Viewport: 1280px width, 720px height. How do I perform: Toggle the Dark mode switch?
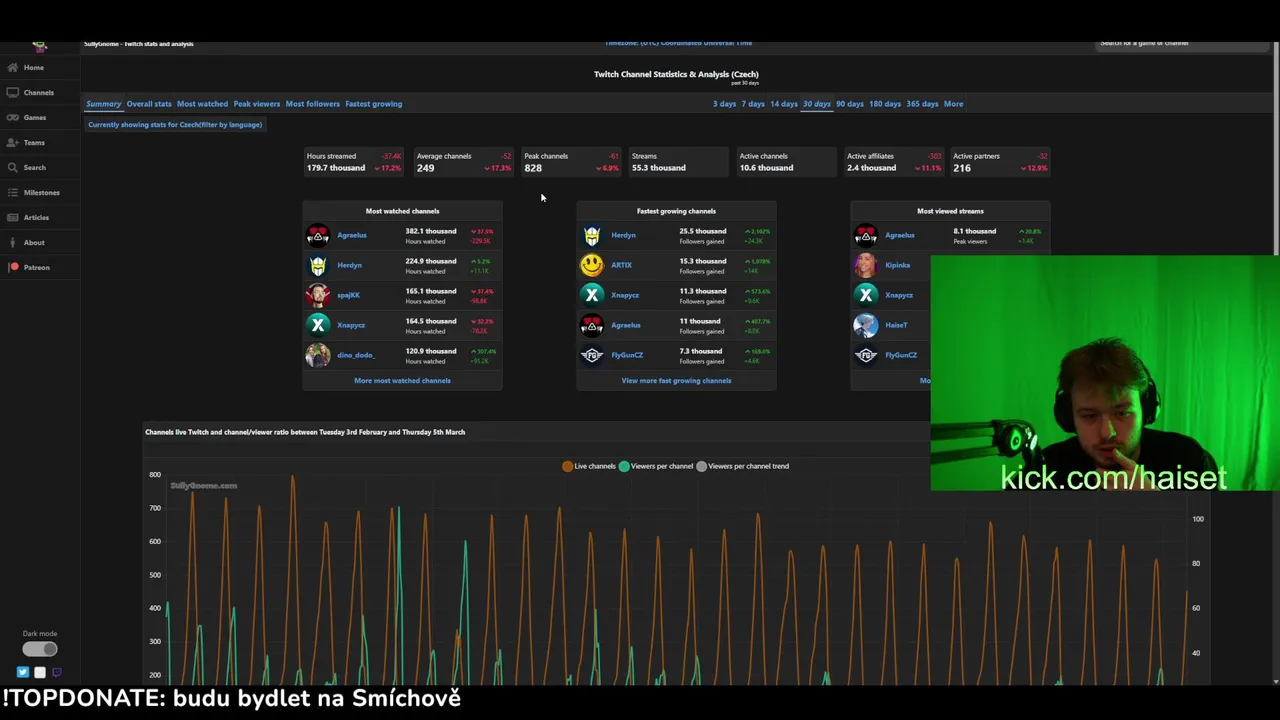tap(40, 649)
